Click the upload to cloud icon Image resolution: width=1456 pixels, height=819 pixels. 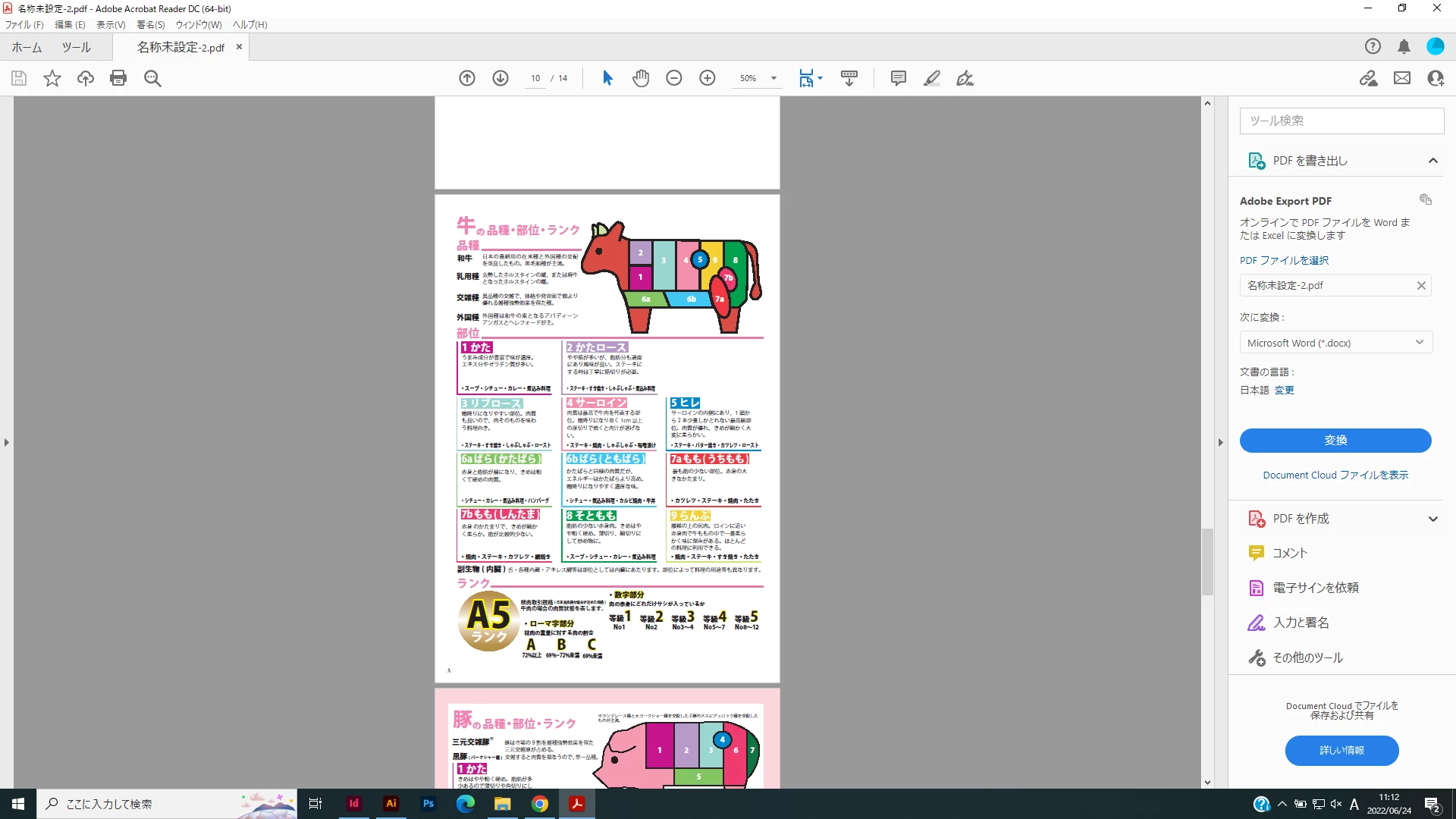point(86,78)
